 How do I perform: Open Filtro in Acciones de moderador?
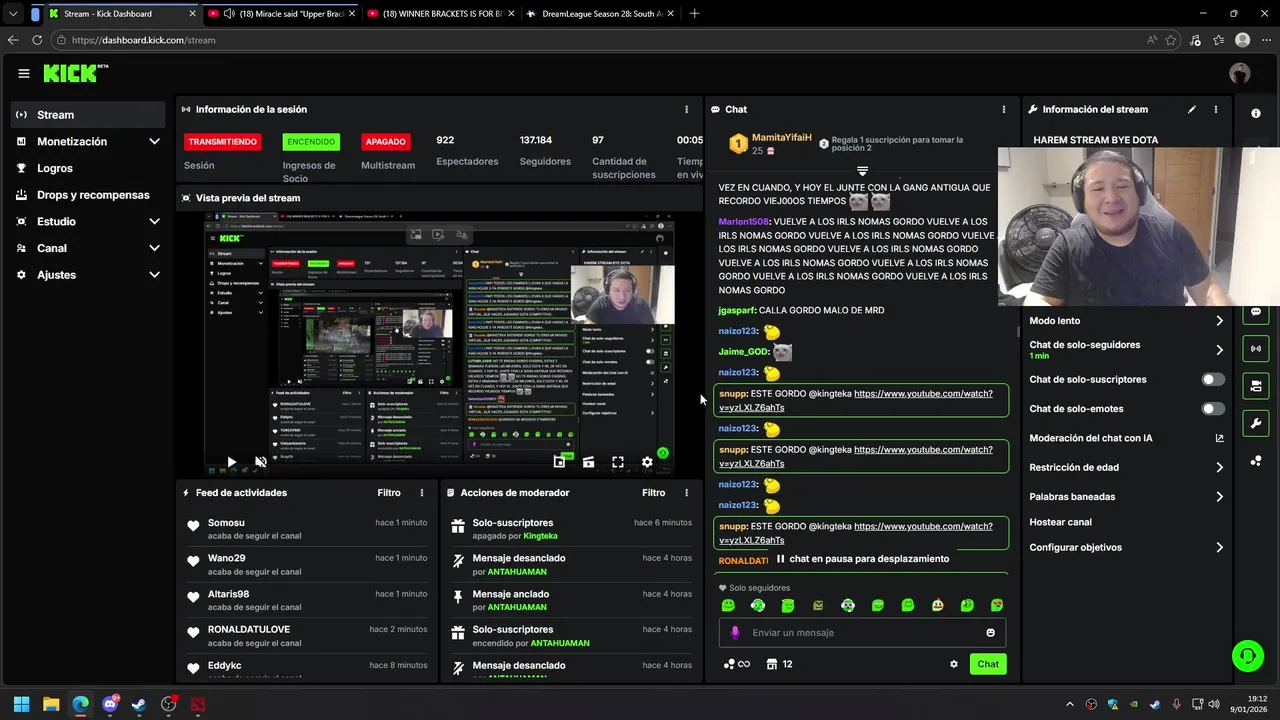click(x=653, y=493)
